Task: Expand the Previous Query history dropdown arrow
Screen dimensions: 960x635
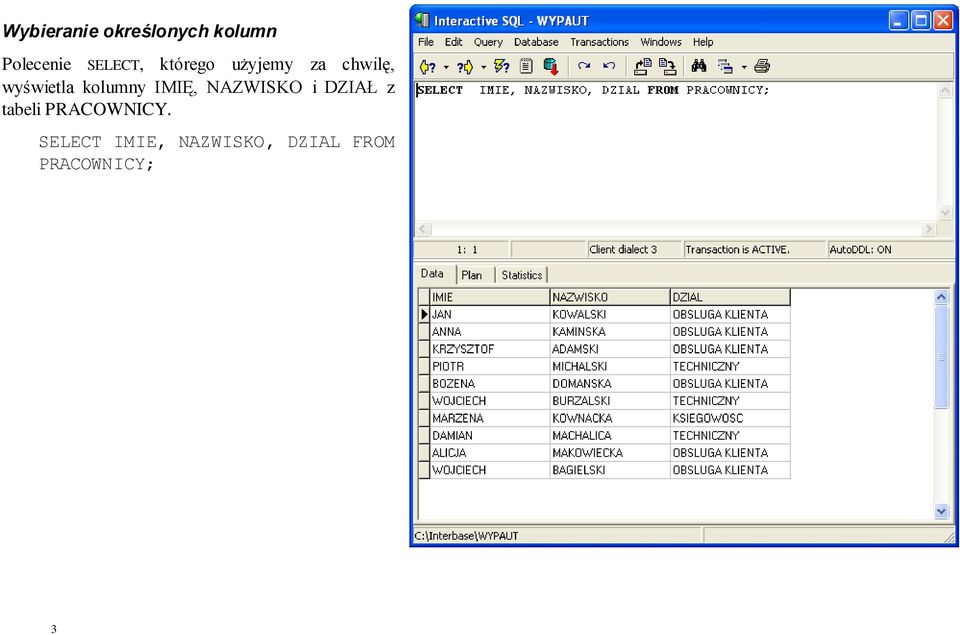Action: pyautogui.click(x=446, y=67)
